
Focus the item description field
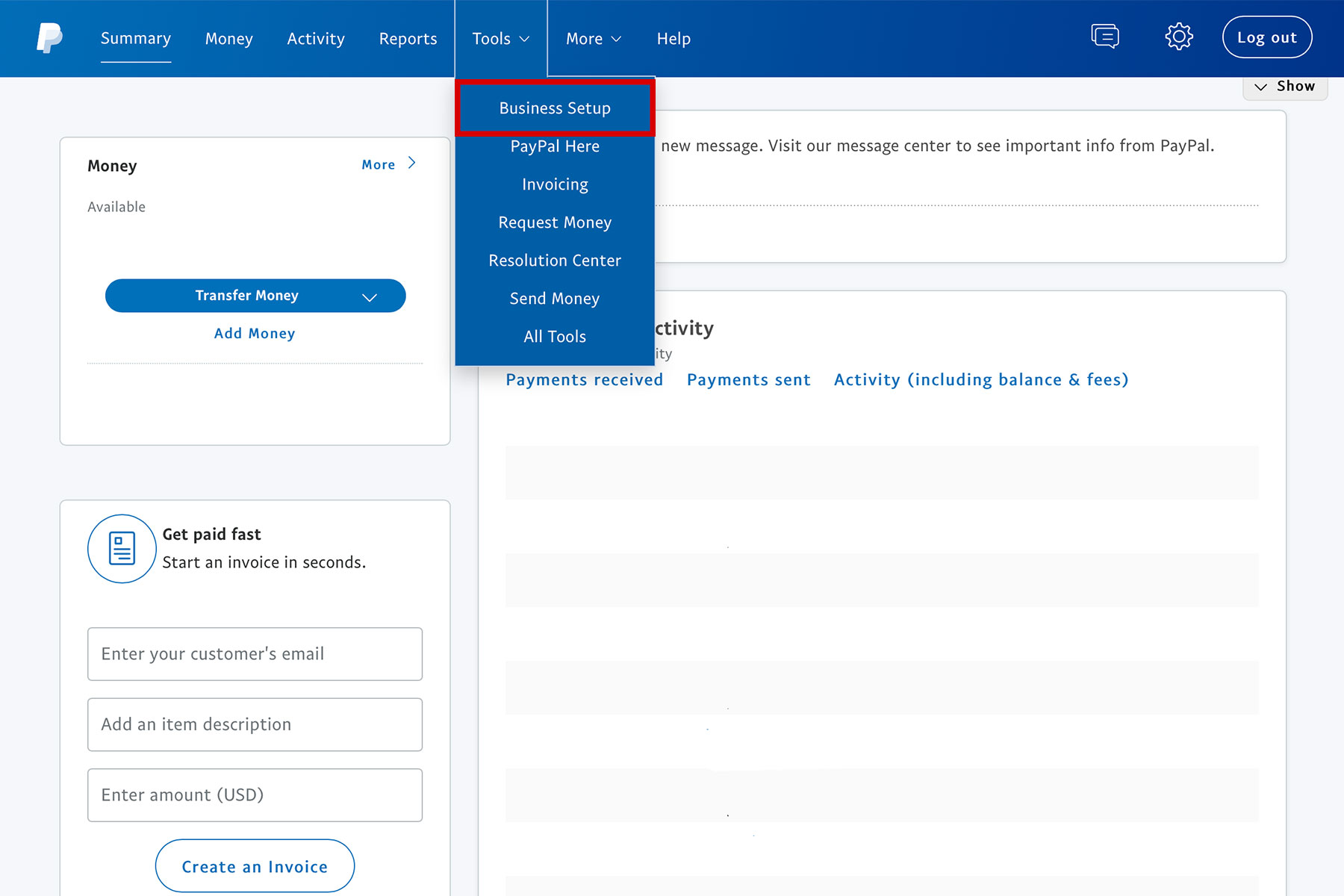point(255,724)
